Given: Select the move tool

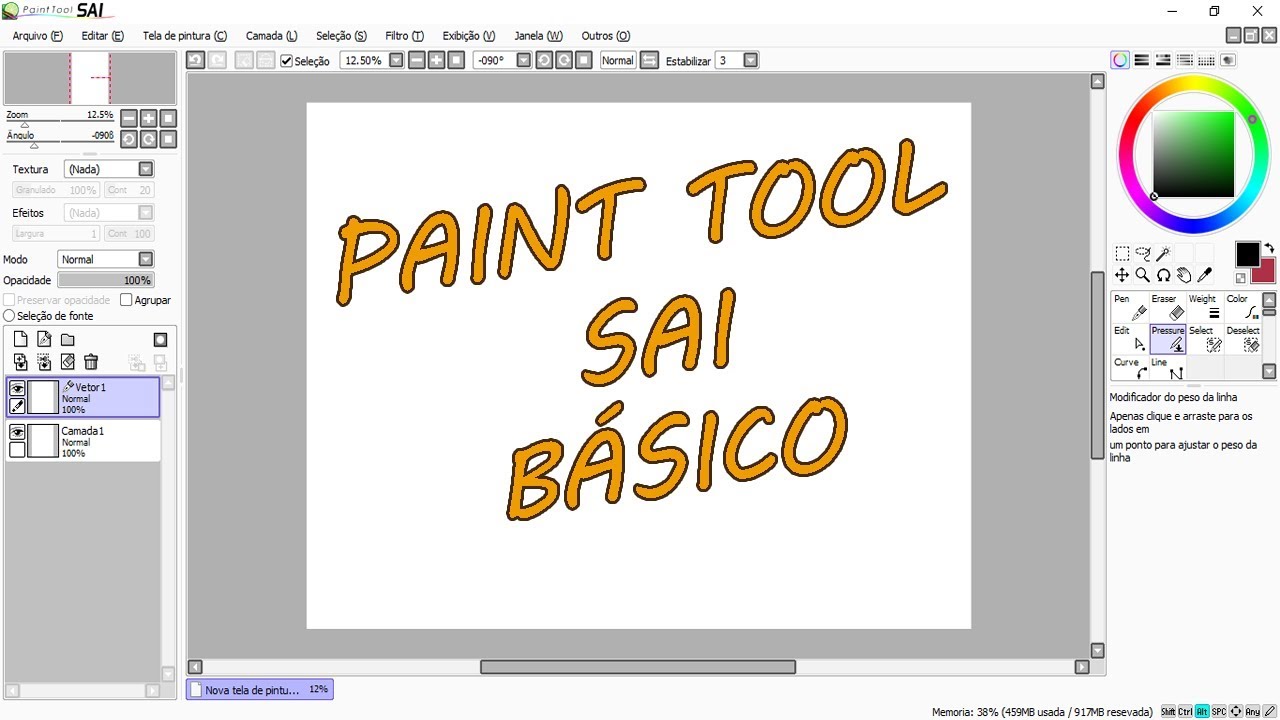Looking at the screenshot, I should (x=1122, y=275).
